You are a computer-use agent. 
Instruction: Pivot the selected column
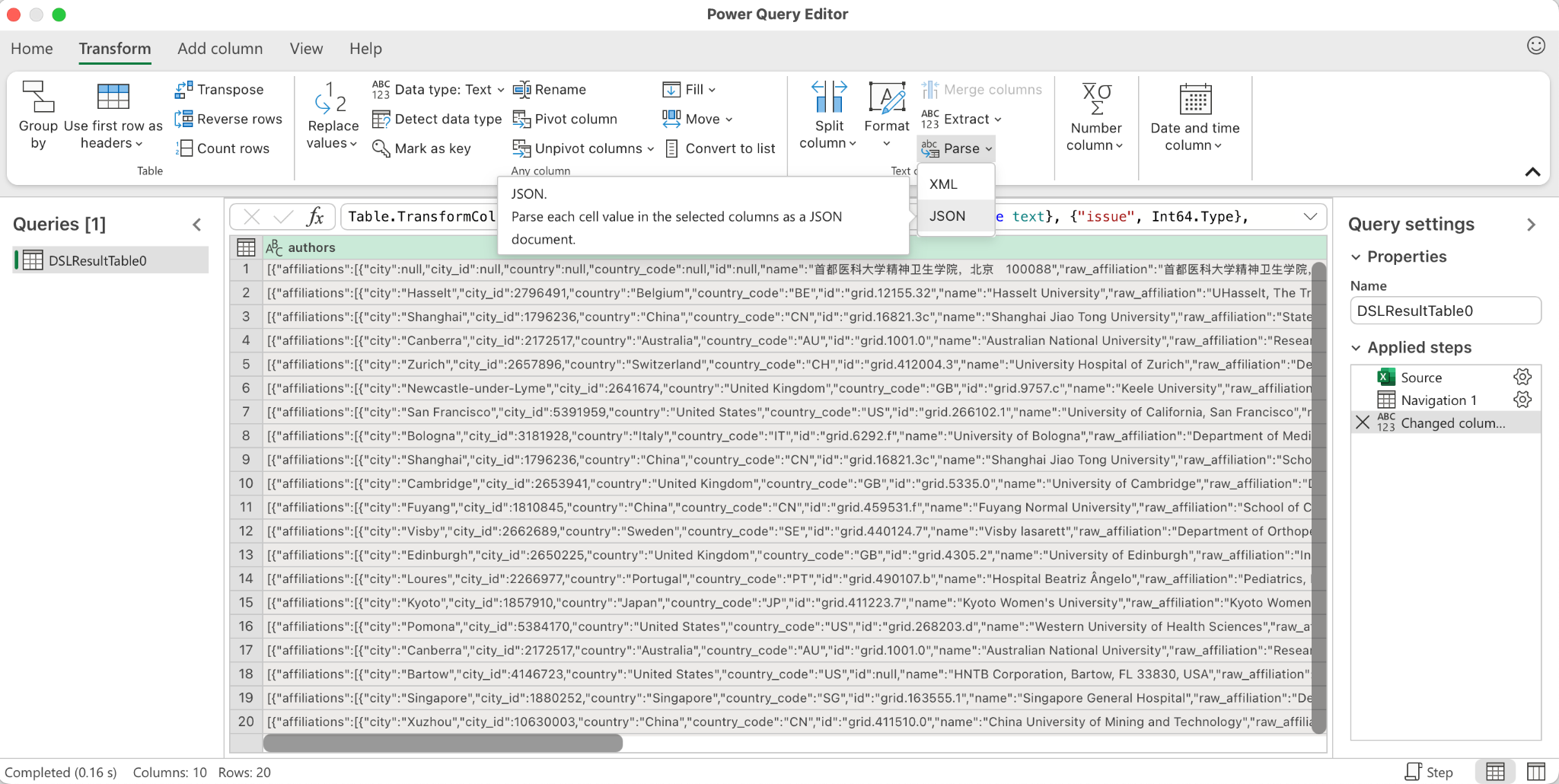566,119
